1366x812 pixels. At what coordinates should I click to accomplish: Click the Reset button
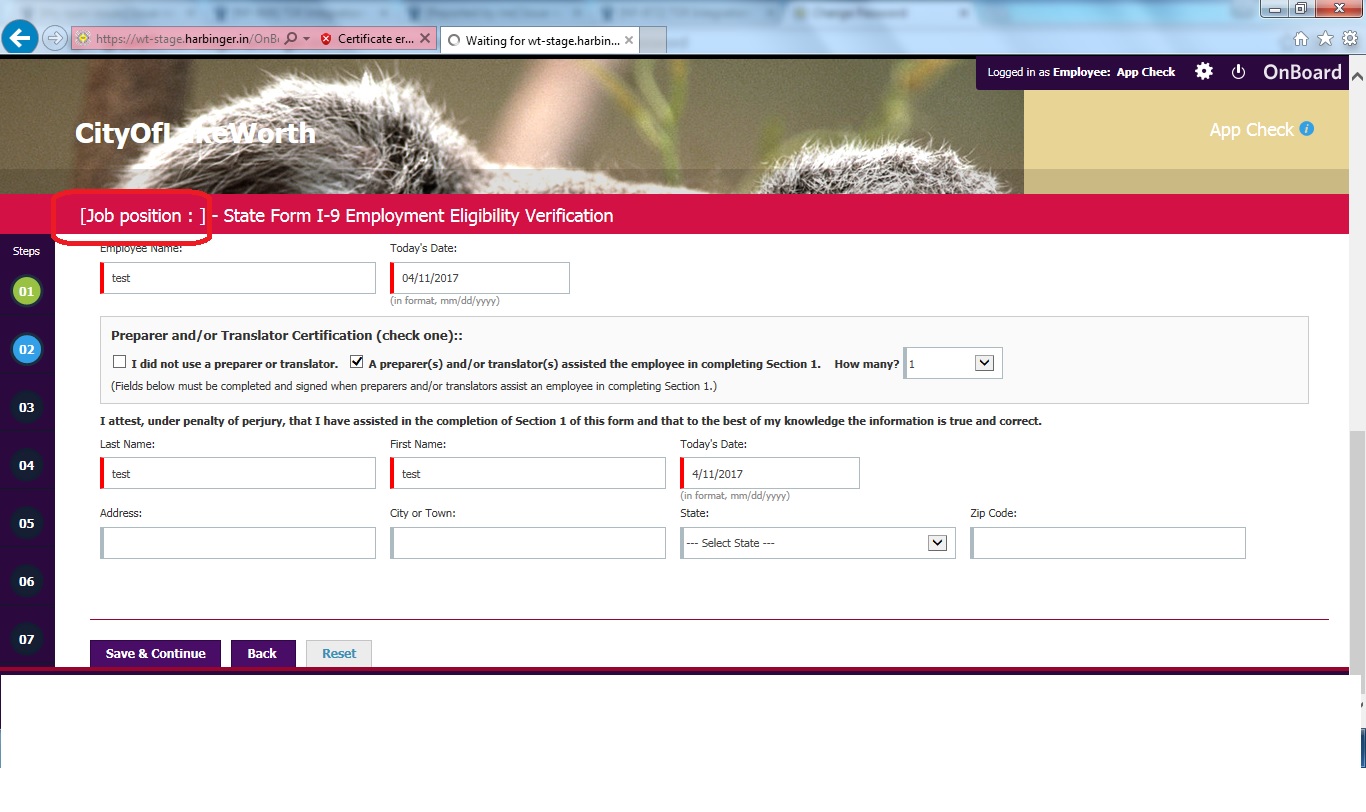[x=338, y=653]
